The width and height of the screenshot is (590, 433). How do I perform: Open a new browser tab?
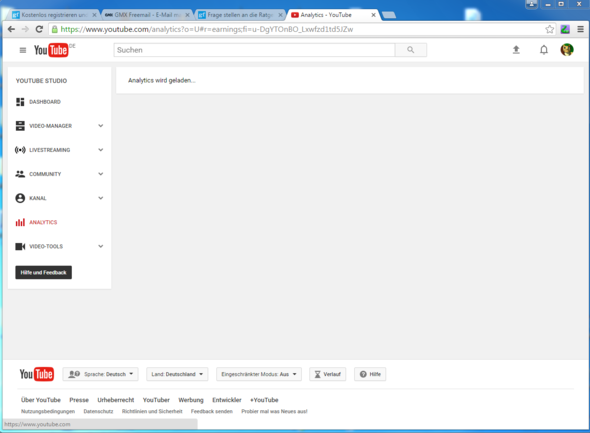(389, 15)
